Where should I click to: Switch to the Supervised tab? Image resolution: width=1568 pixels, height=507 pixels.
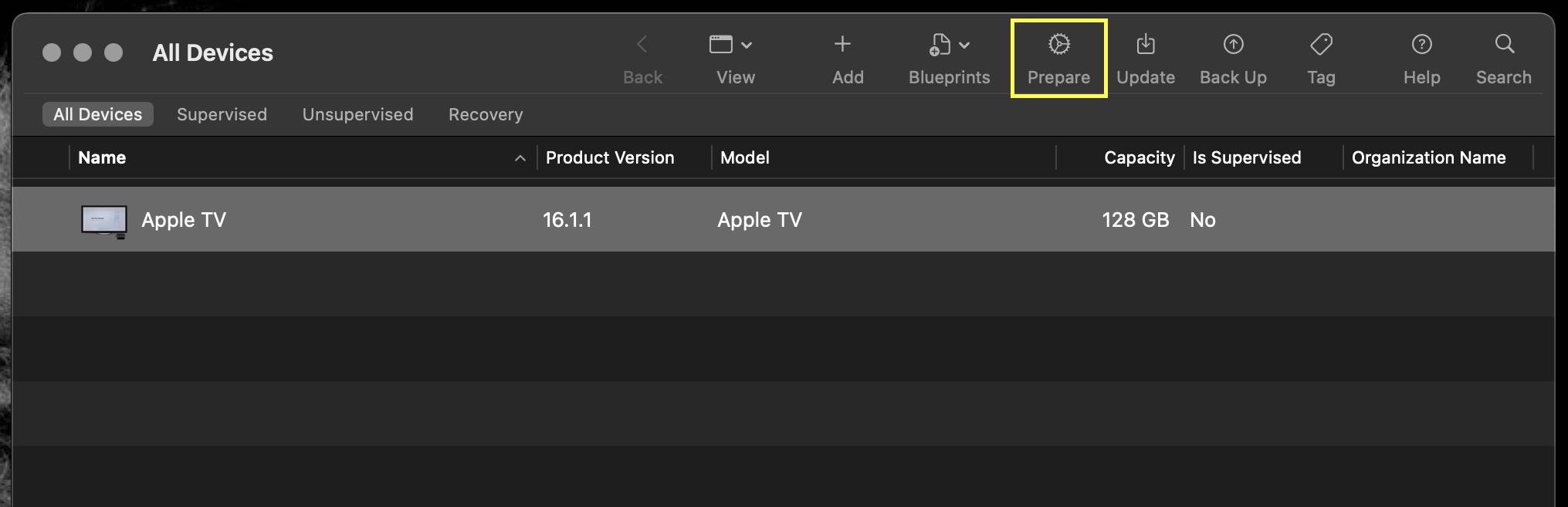click(222, 114)
